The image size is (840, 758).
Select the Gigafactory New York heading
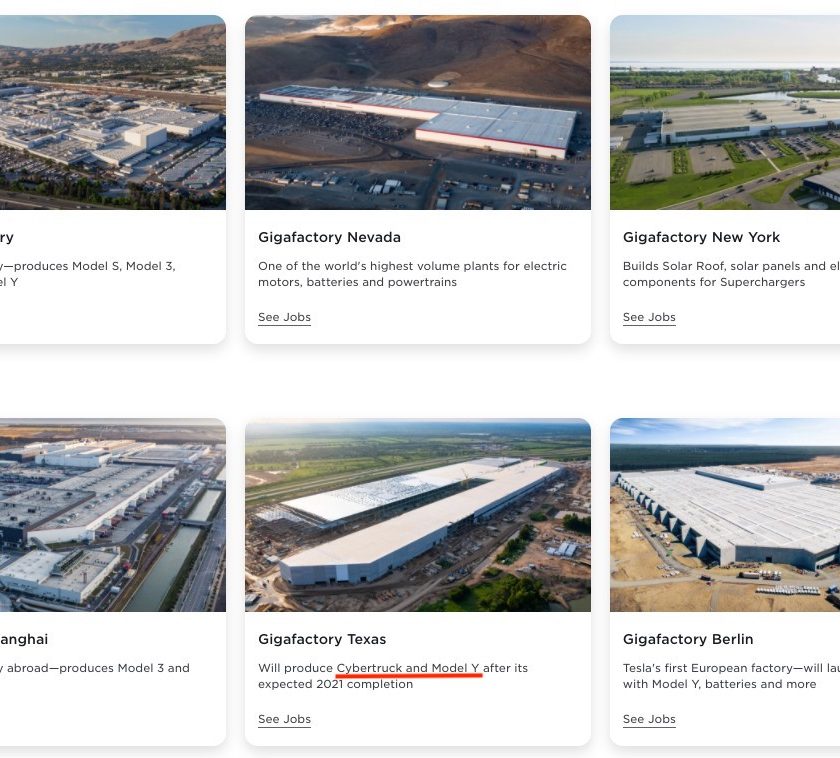[x=701, y=237]
